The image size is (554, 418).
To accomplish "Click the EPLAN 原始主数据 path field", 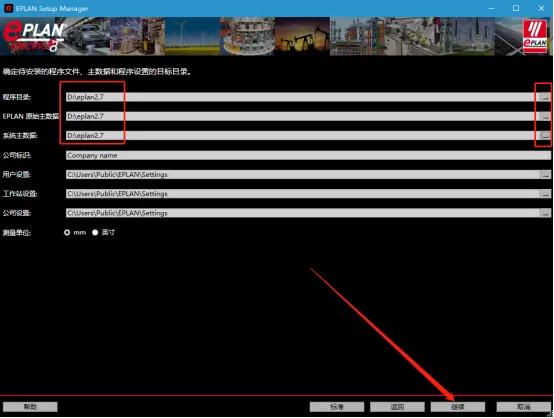I will [303, 116].
